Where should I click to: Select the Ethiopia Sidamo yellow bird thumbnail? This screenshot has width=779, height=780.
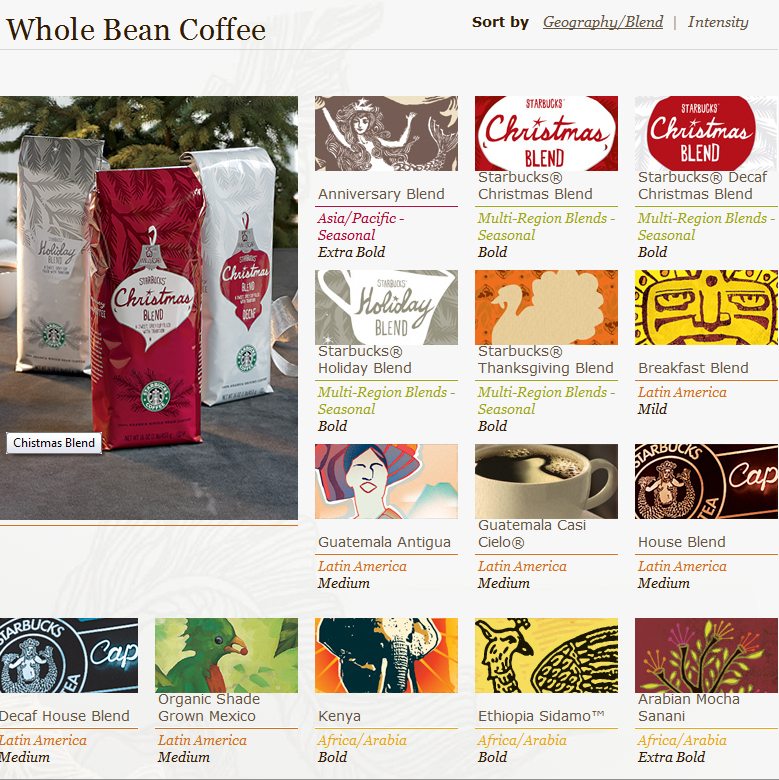click(x=546, y=656)
